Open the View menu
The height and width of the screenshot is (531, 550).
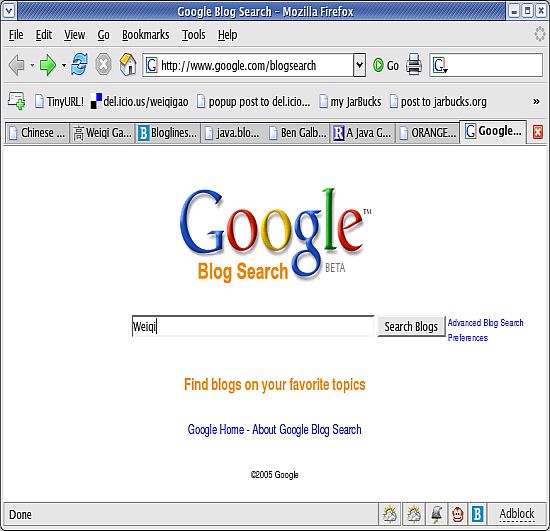(x=74, y=35)
